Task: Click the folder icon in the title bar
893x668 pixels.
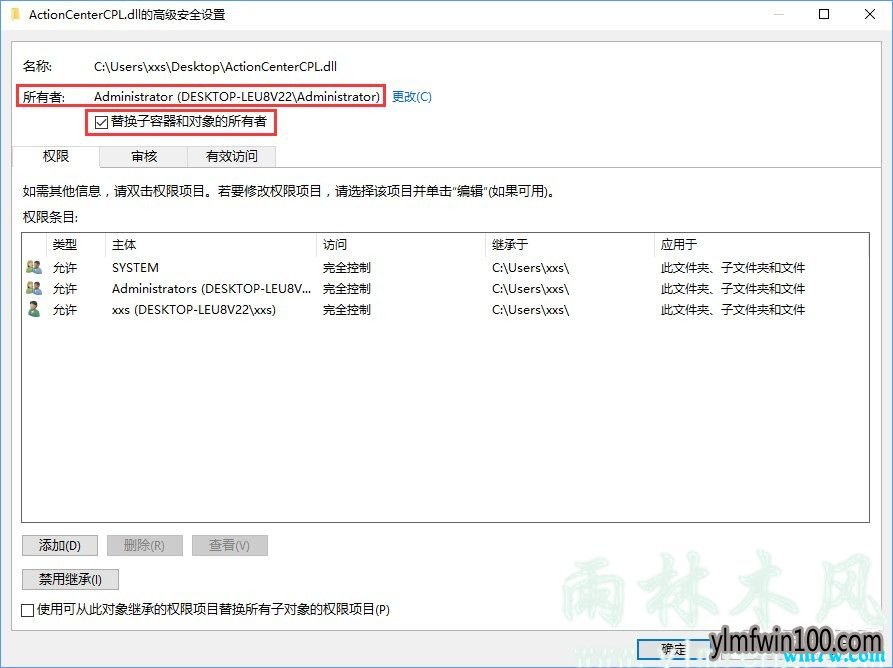Action: [16, 14]
